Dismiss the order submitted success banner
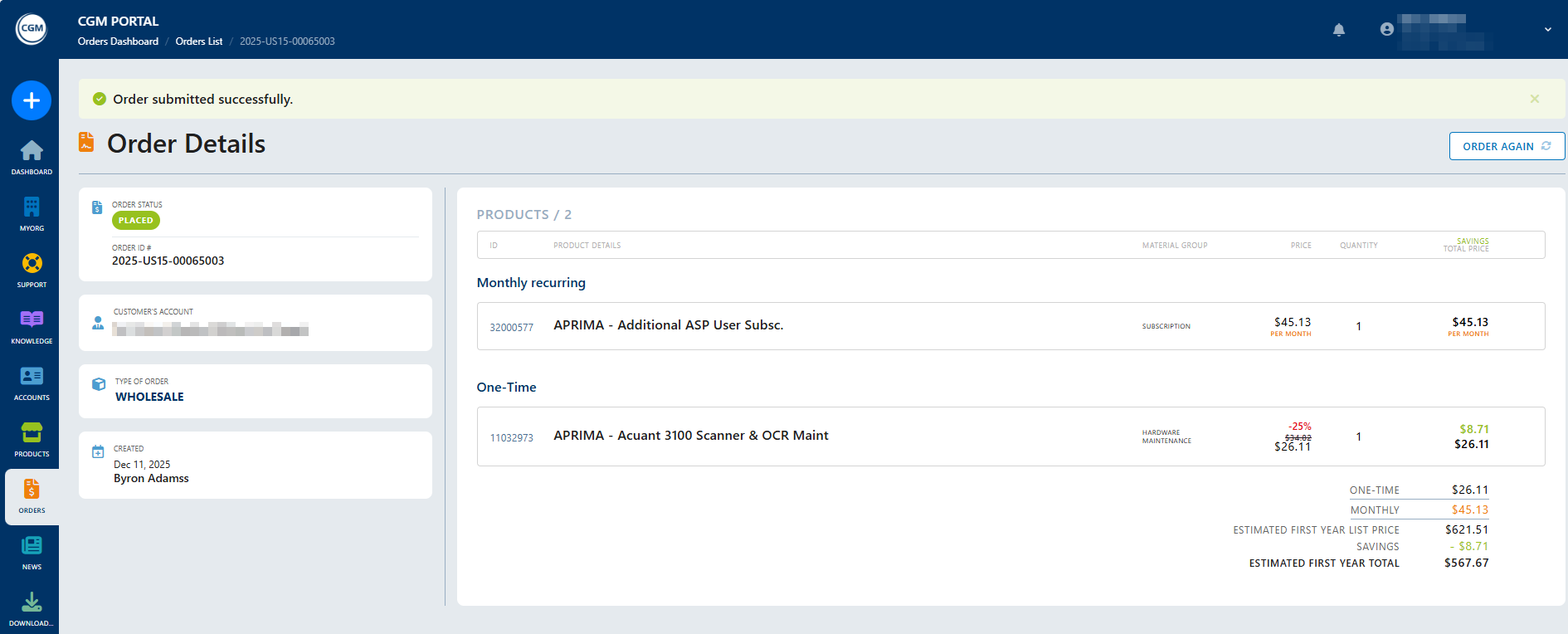This screenshot has width=1568, height=634. coord(1535,99)
